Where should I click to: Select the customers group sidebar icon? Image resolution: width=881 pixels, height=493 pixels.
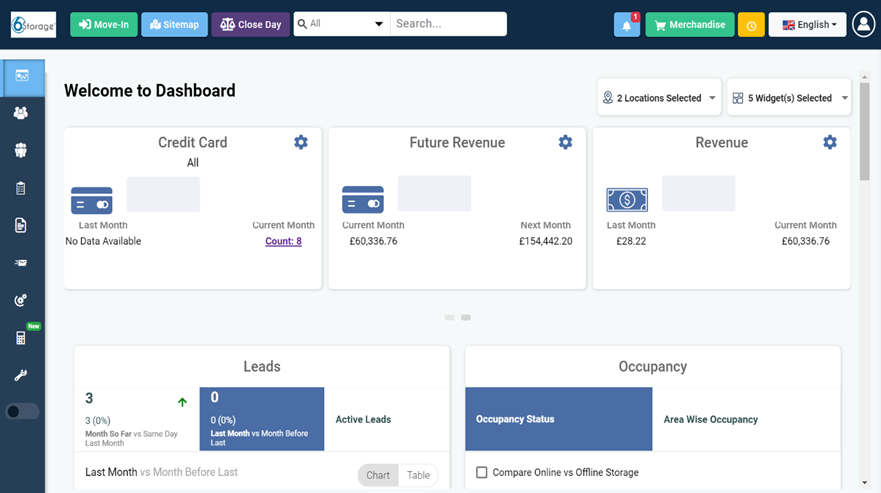[21, 113]
